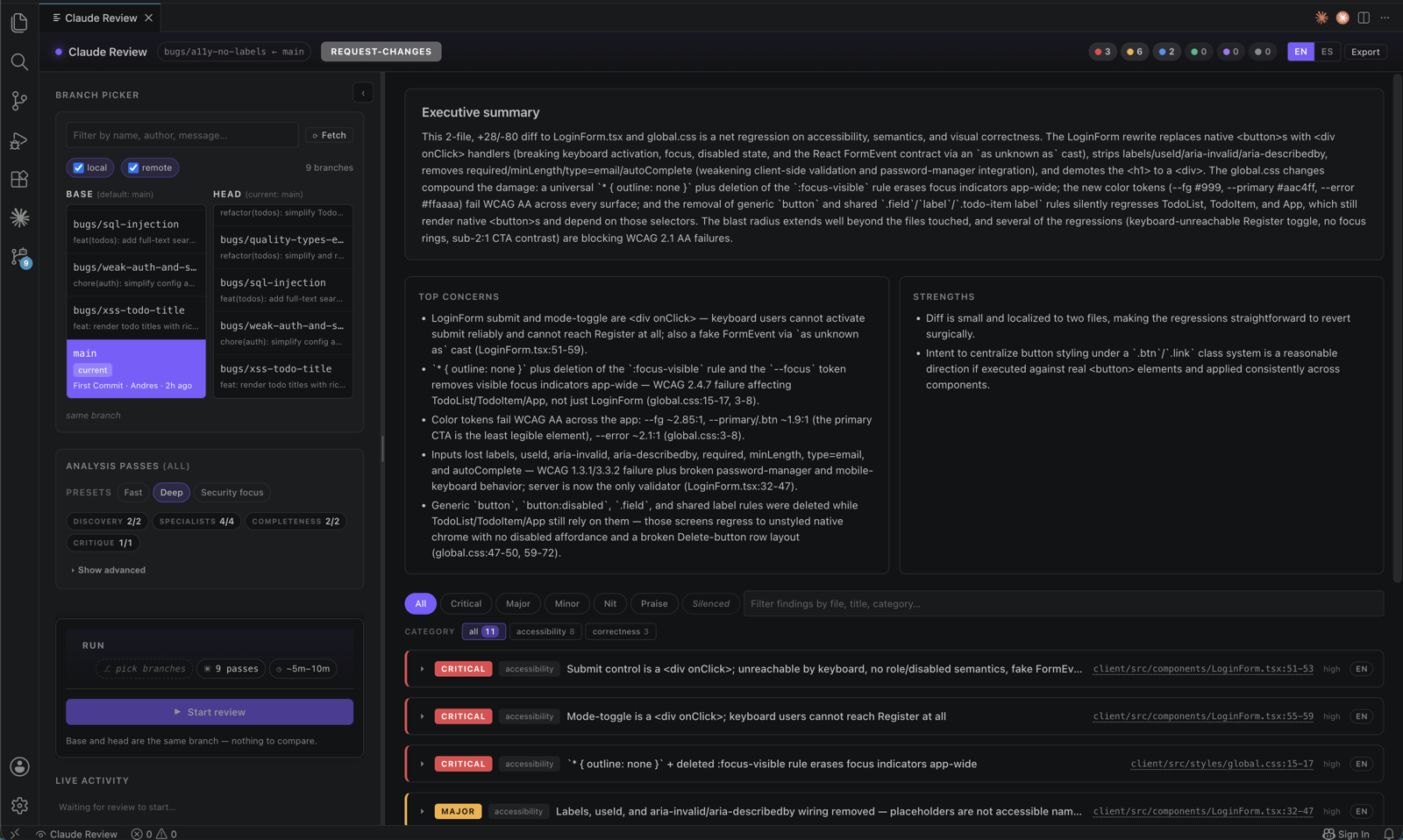This screenshot has width=1403, height=840.
Task: Click the errors and warnings status bar counter
Action: pos(154,834)
